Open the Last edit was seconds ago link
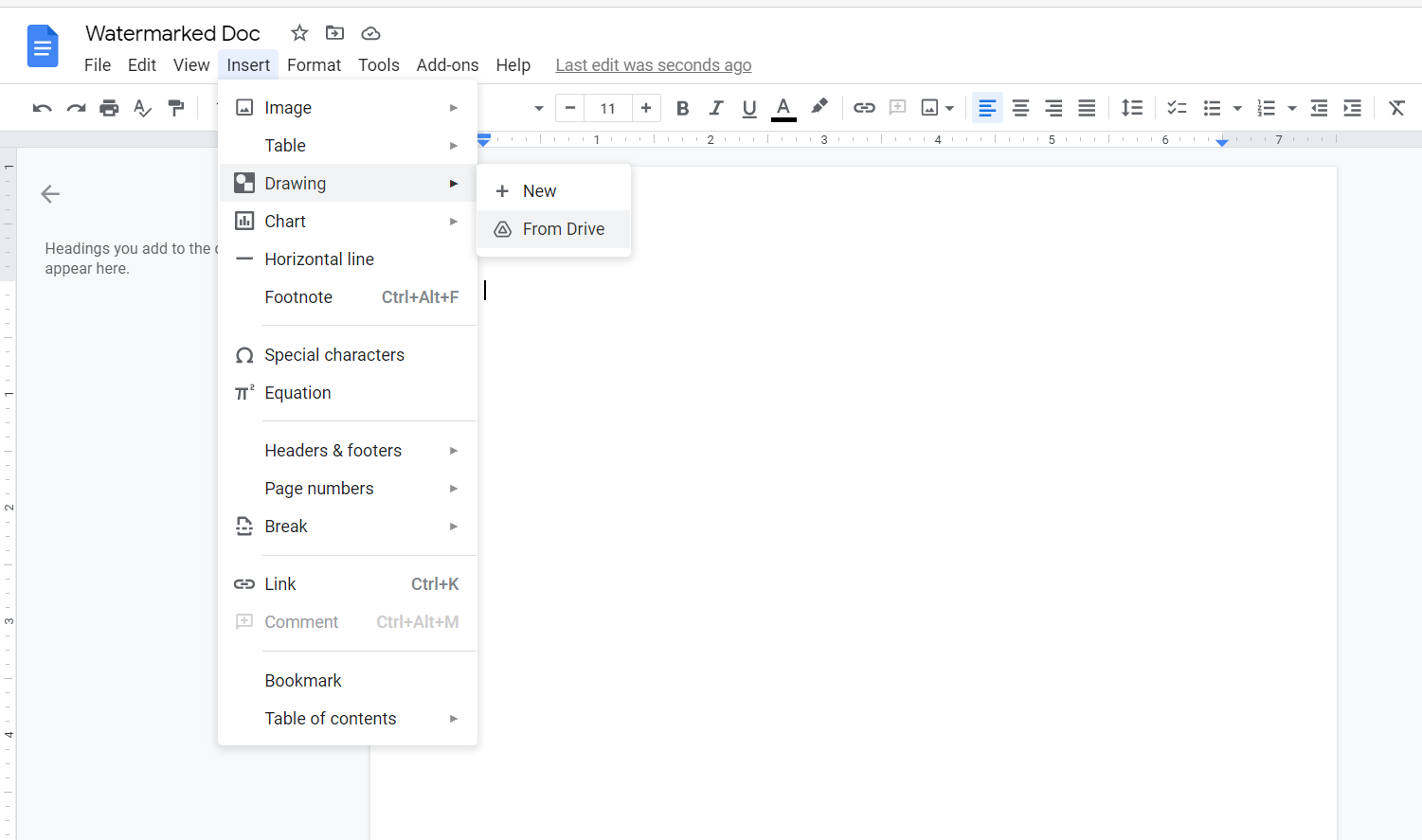1422x840 pixels. (654, 64)
